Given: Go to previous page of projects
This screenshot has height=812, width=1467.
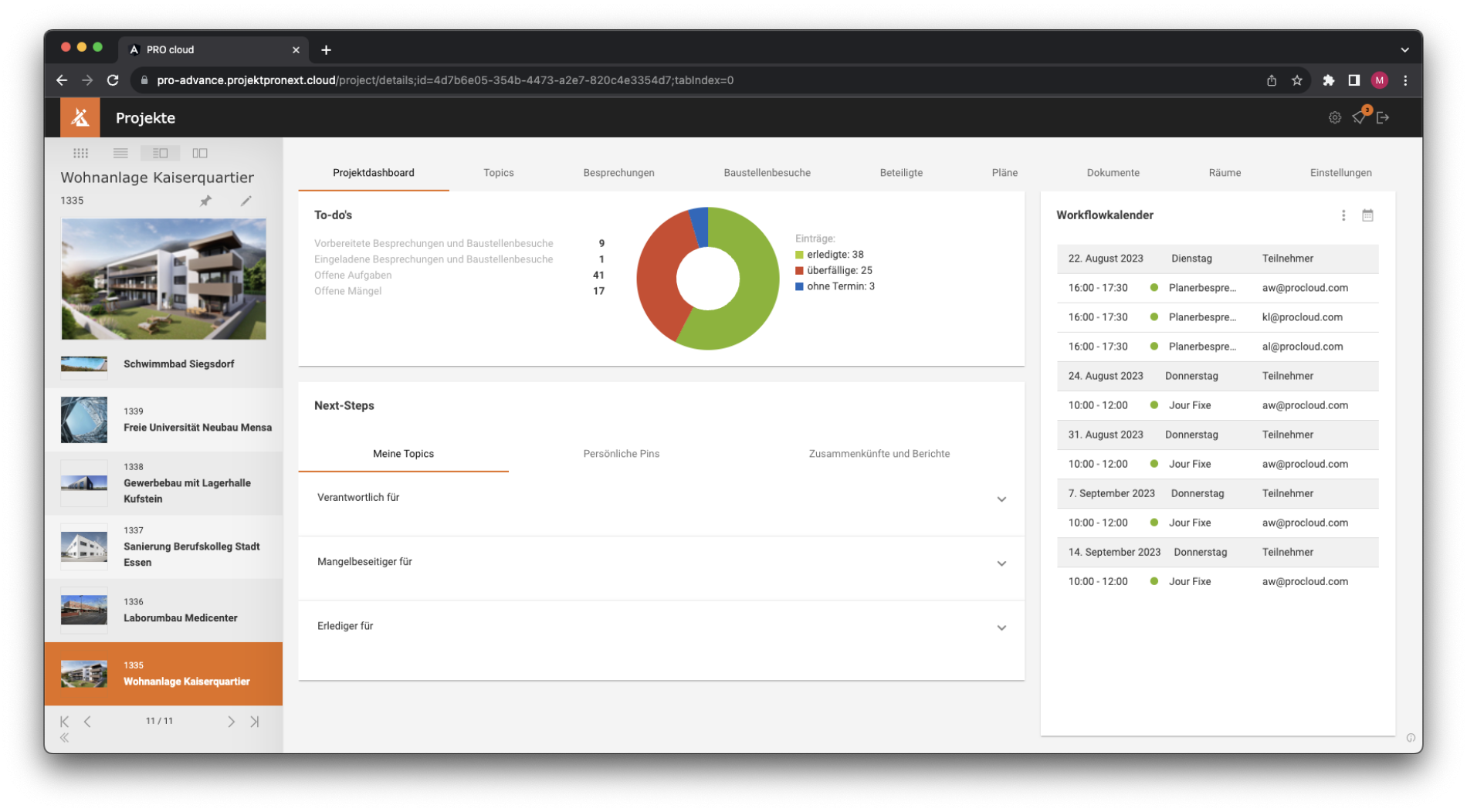Looking at the screenshot, I should point(87,722).
